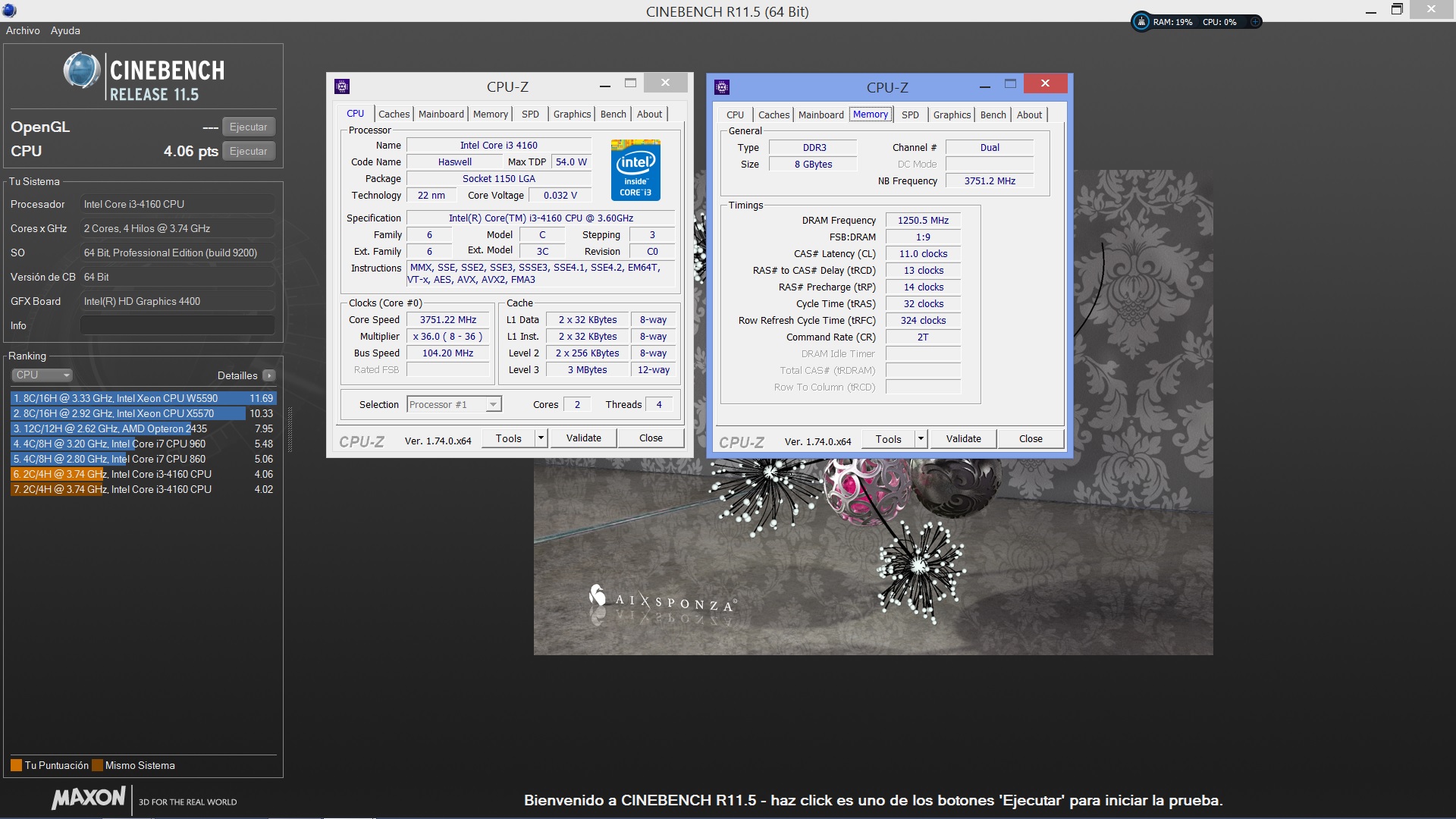This screenshot has width=1456, height=819.
Task: Click Validate in left CPU-Z window
Action: (584, 438)
